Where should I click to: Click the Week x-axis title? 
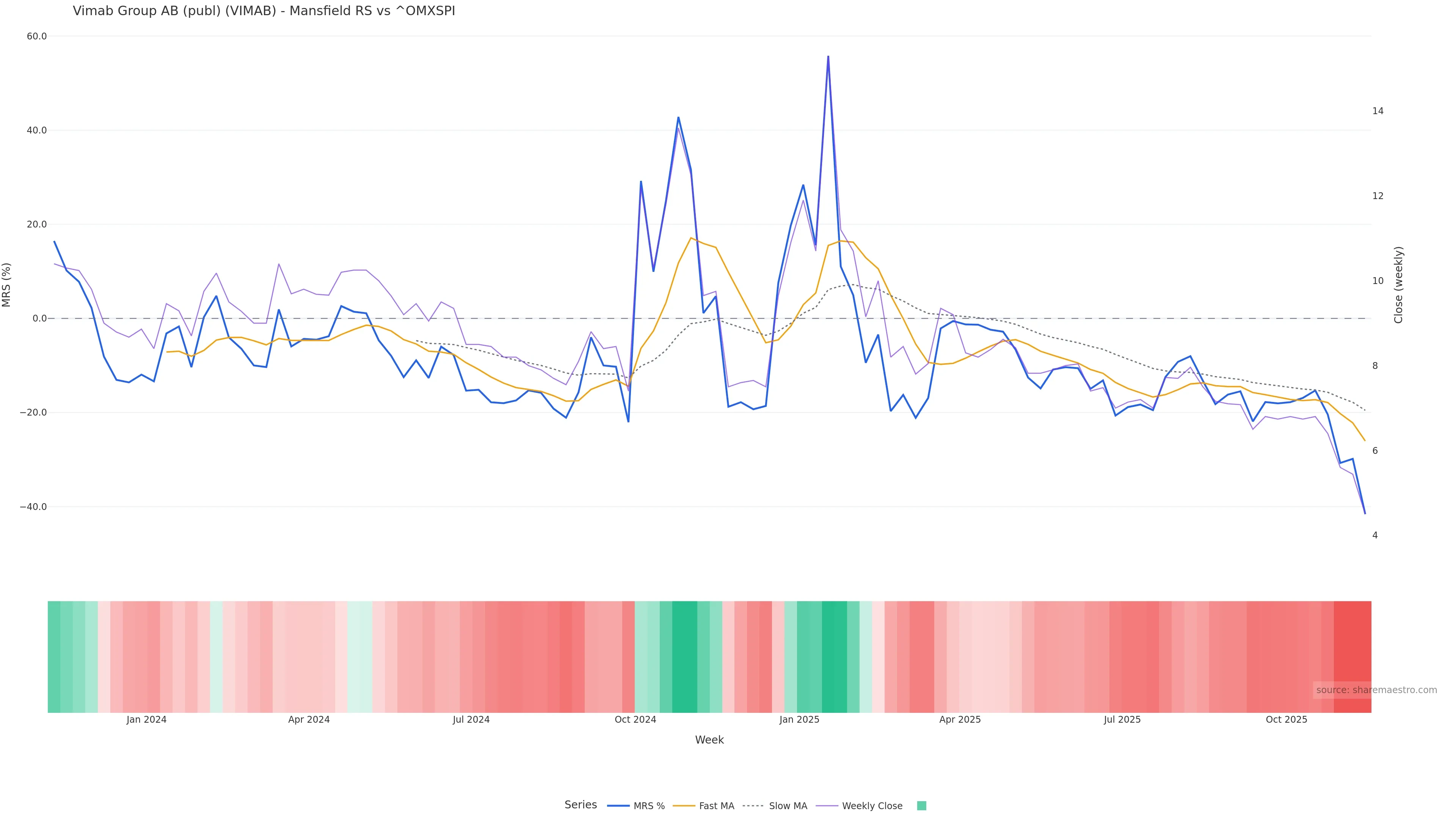[709, 741]
